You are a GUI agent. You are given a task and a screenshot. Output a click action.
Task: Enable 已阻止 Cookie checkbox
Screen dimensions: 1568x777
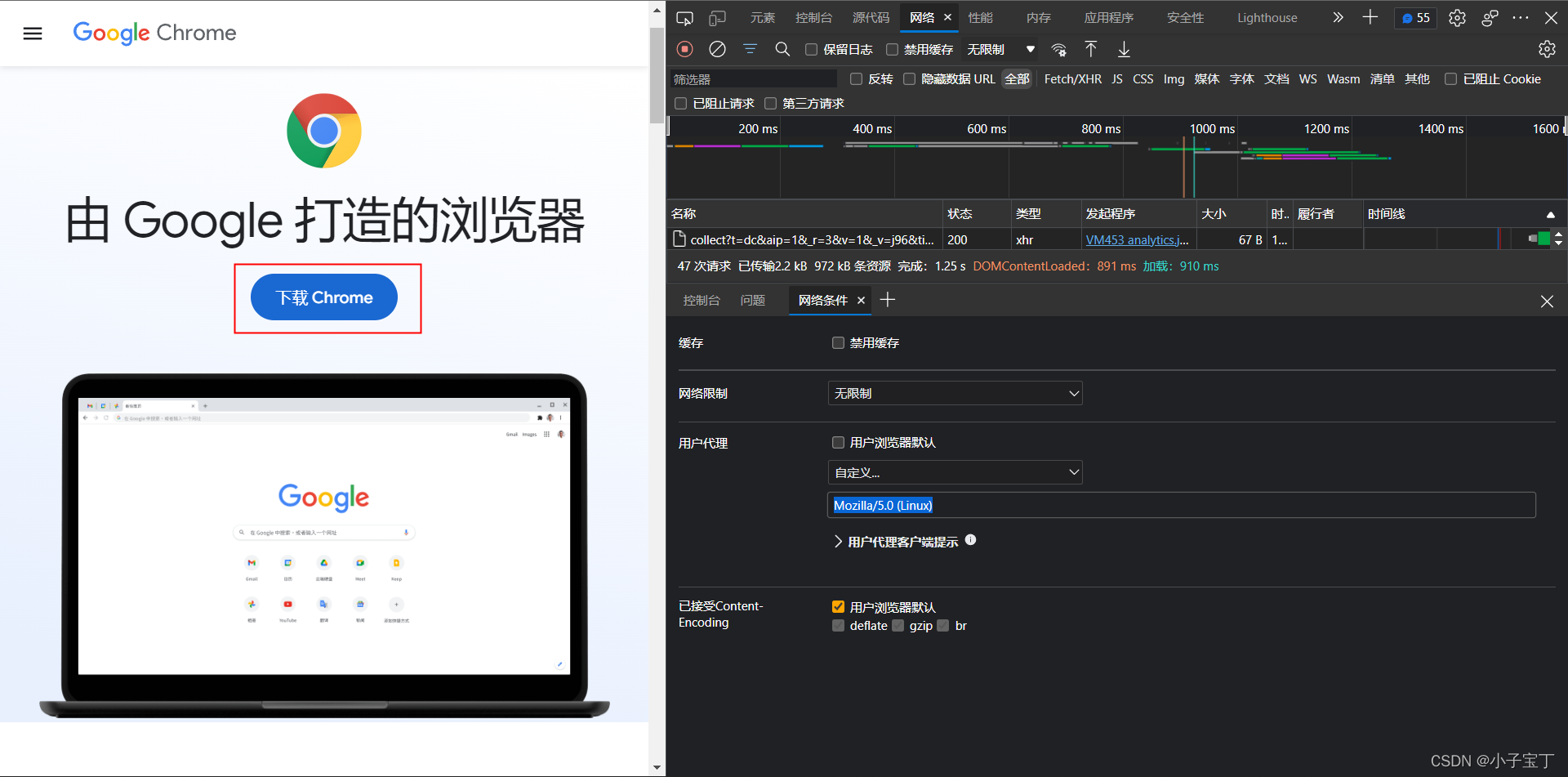1450,79
